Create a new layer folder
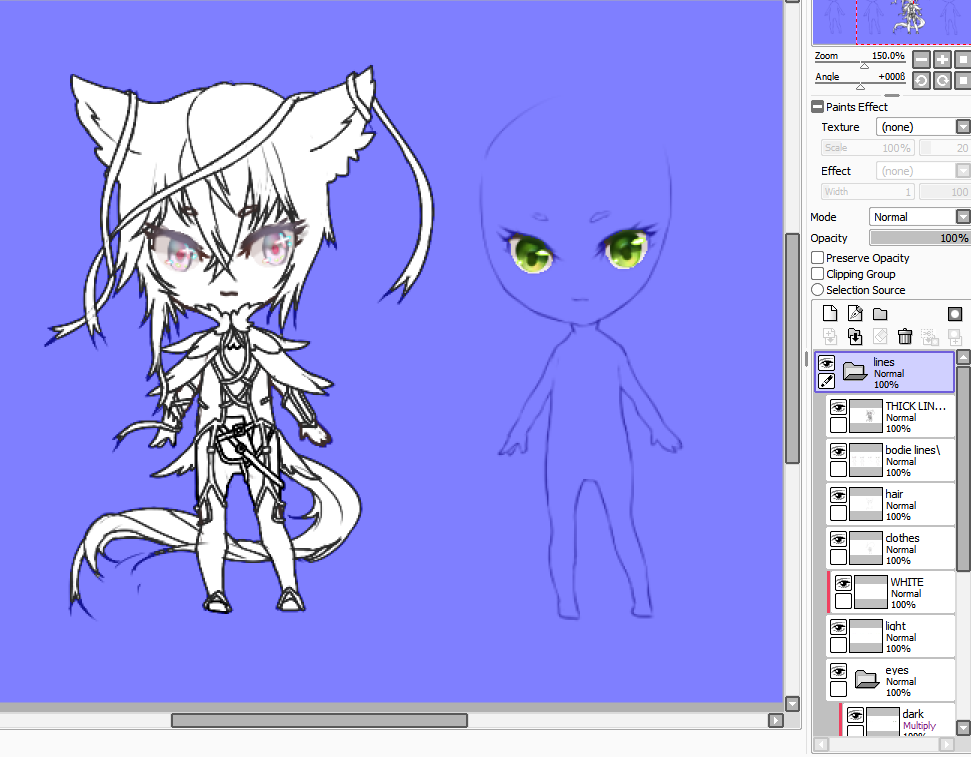This screenshot has width=971, height=757. [x=880, y=313]
